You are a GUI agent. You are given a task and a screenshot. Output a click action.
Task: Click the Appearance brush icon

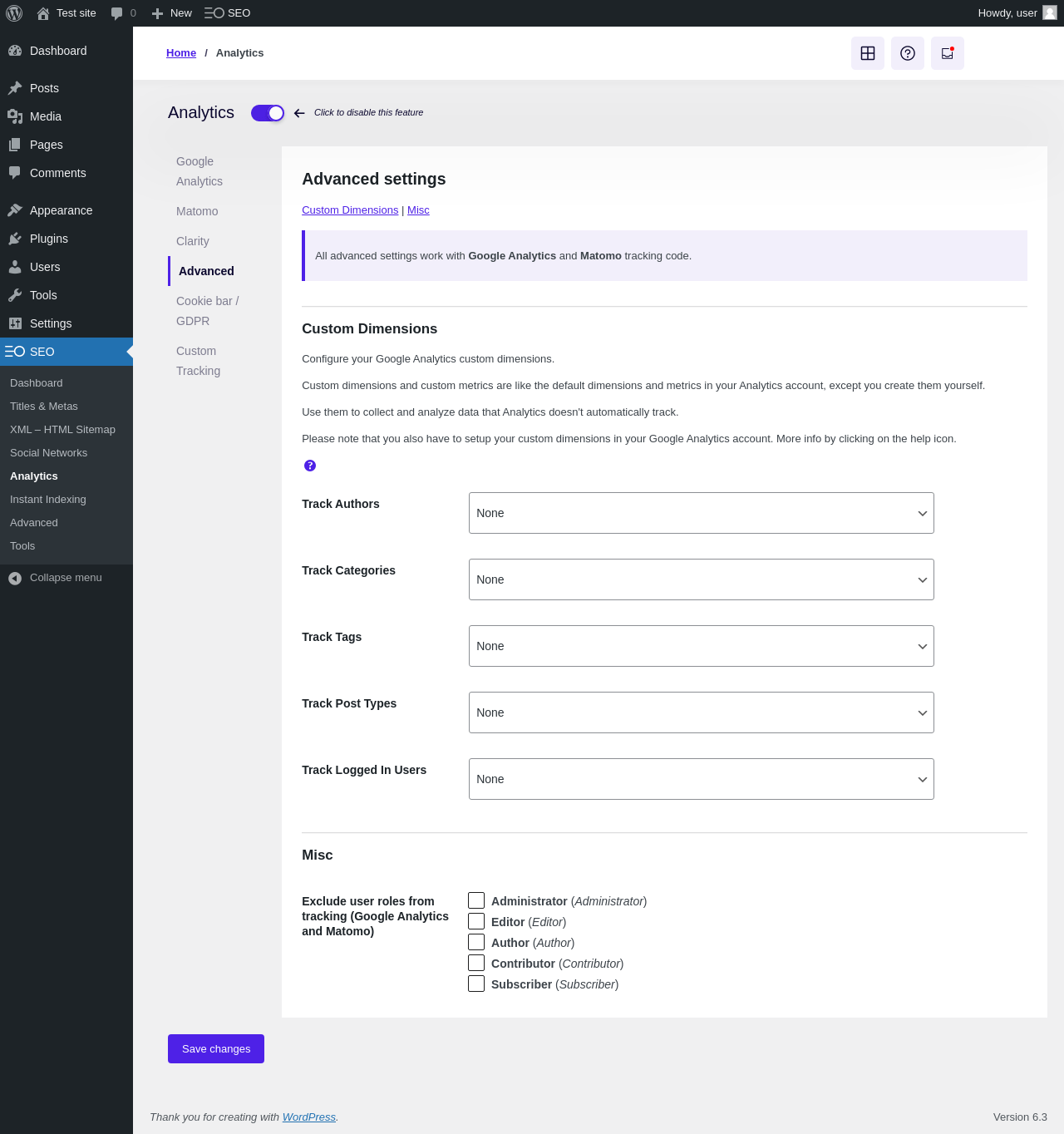point(15,210)
